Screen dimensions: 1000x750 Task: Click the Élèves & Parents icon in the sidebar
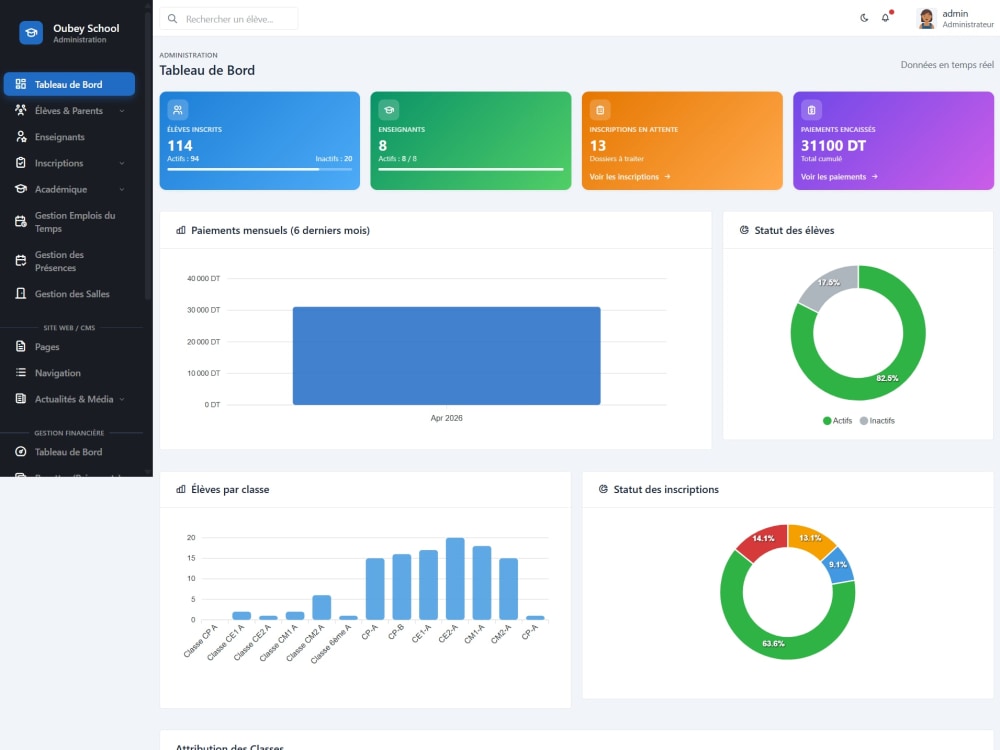click(x=20, y=110)
